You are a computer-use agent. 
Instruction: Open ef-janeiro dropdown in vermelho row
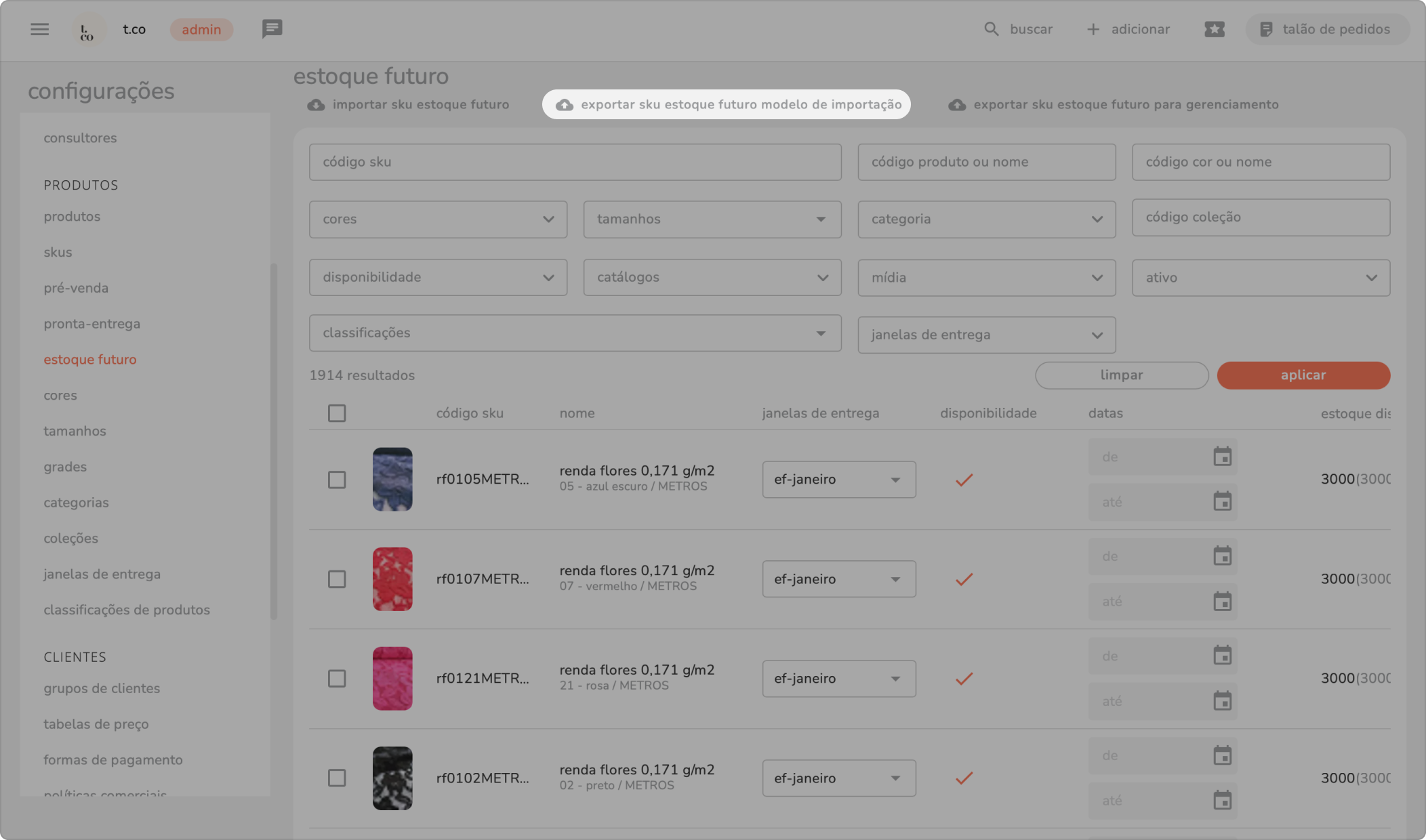pos(838,579)
